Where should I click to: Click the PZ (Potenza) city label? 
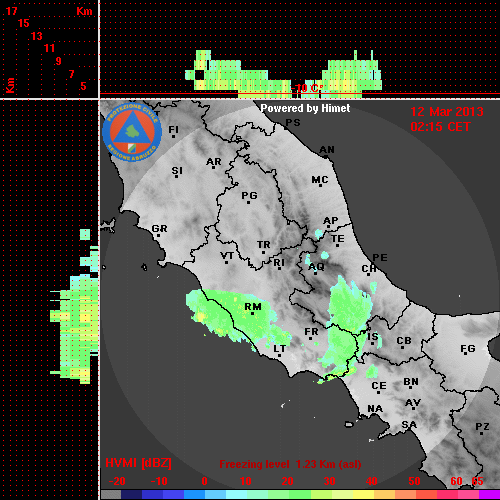482,428
